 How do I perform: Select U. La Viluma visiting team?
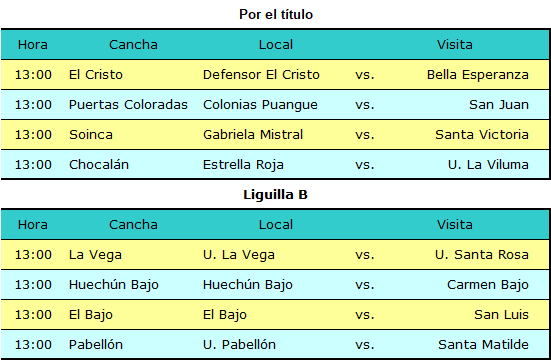tap(488, 165)
